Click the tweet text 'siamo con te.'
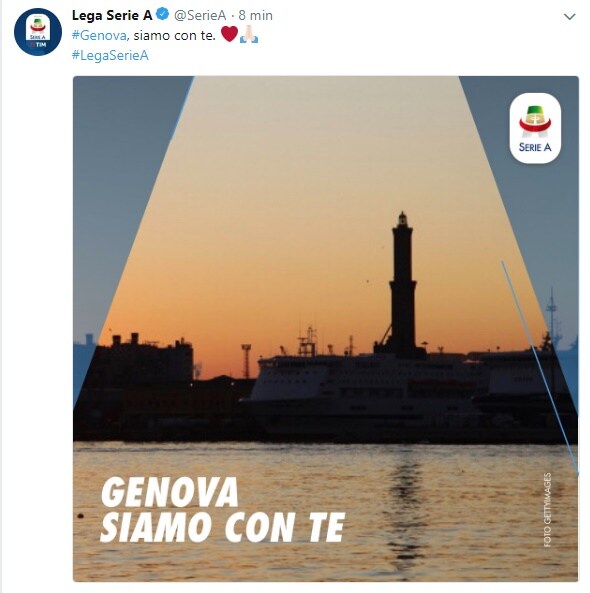This screenshot has width=590, height=593. (x=174, y=35)
